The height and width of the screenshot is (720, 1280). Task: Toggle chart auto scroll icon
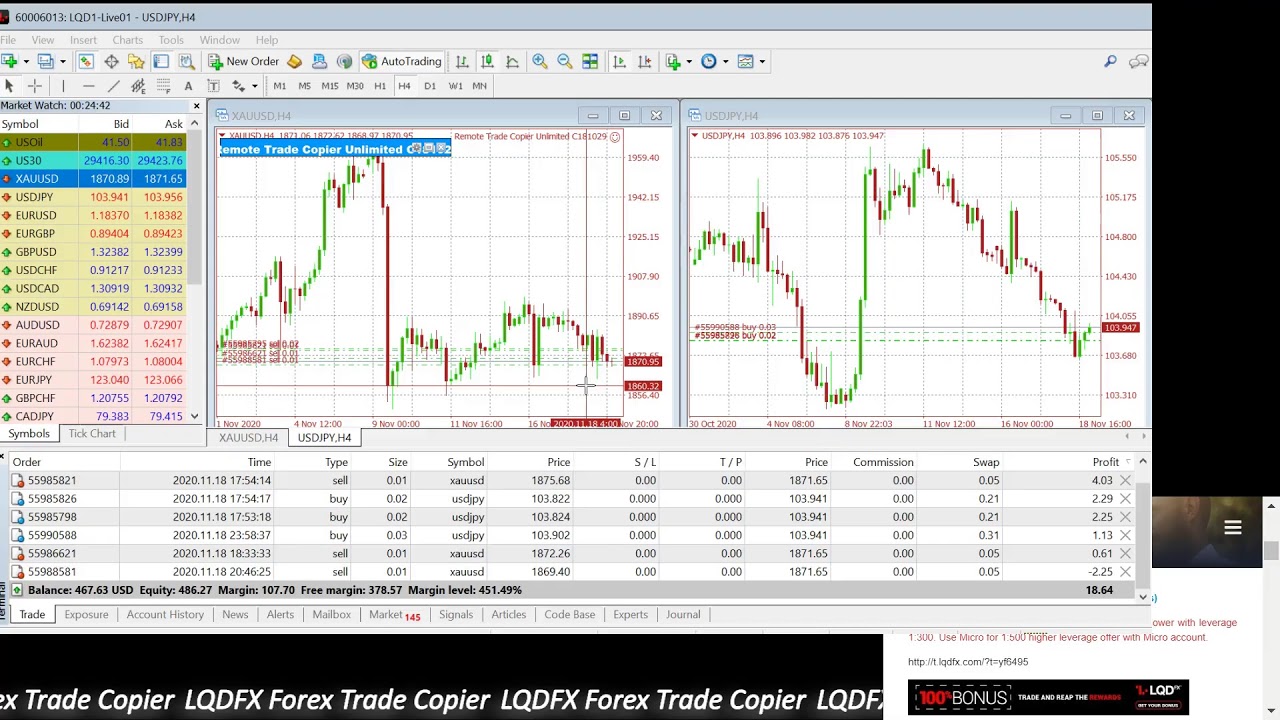[x=619, y=61]
